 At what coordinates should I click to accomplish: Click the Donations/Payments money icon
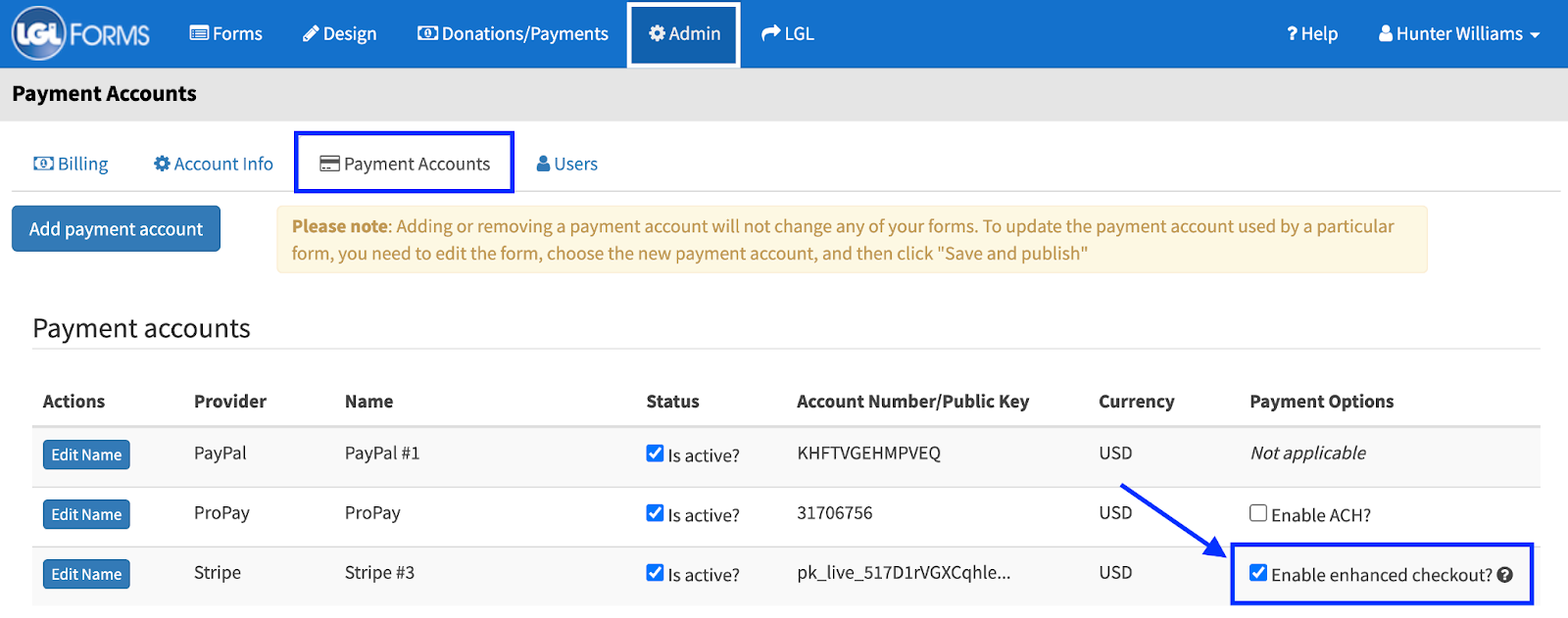click(427, 33)
